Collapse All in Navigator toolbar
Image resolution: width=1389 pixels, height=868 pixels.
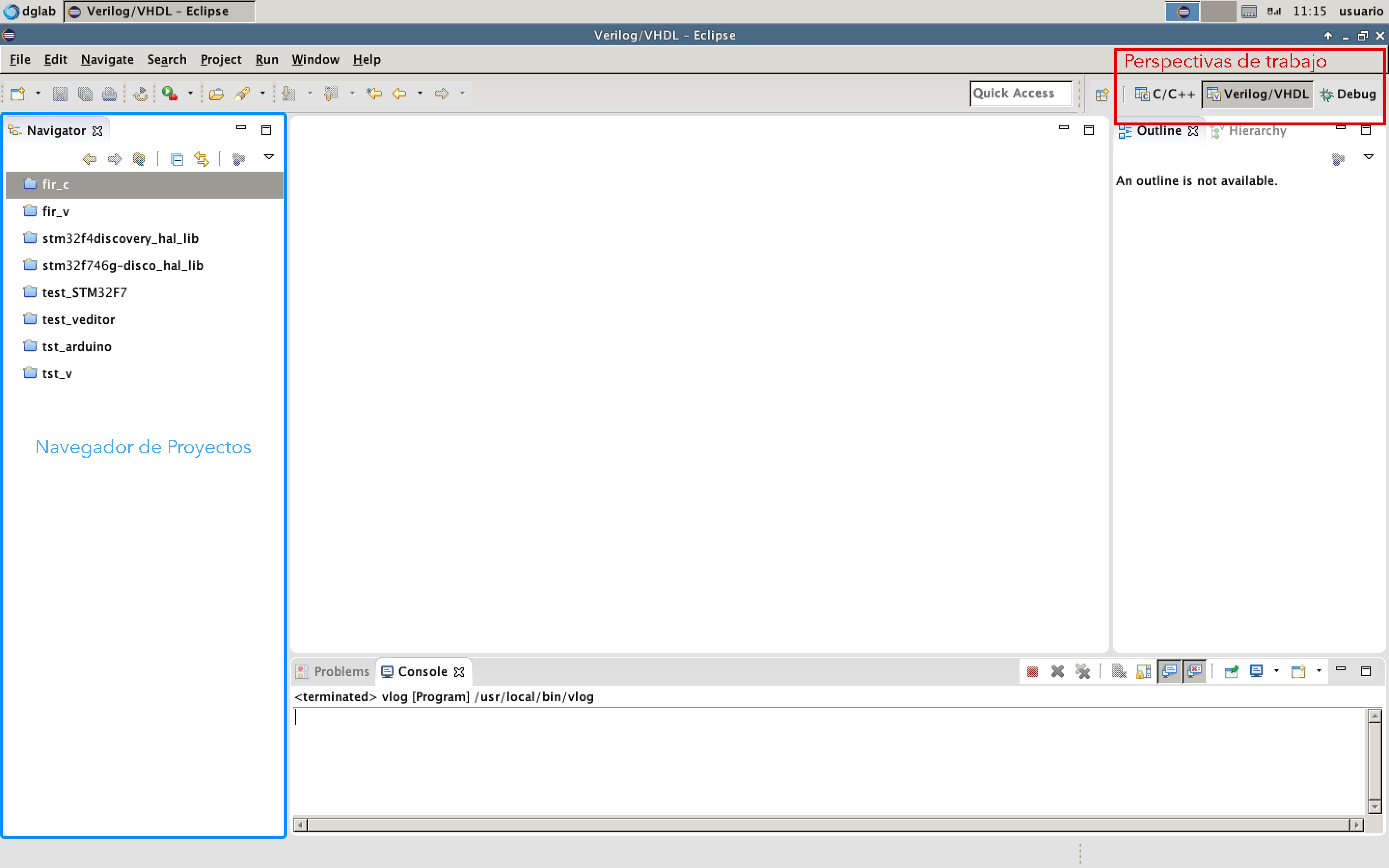177,159
